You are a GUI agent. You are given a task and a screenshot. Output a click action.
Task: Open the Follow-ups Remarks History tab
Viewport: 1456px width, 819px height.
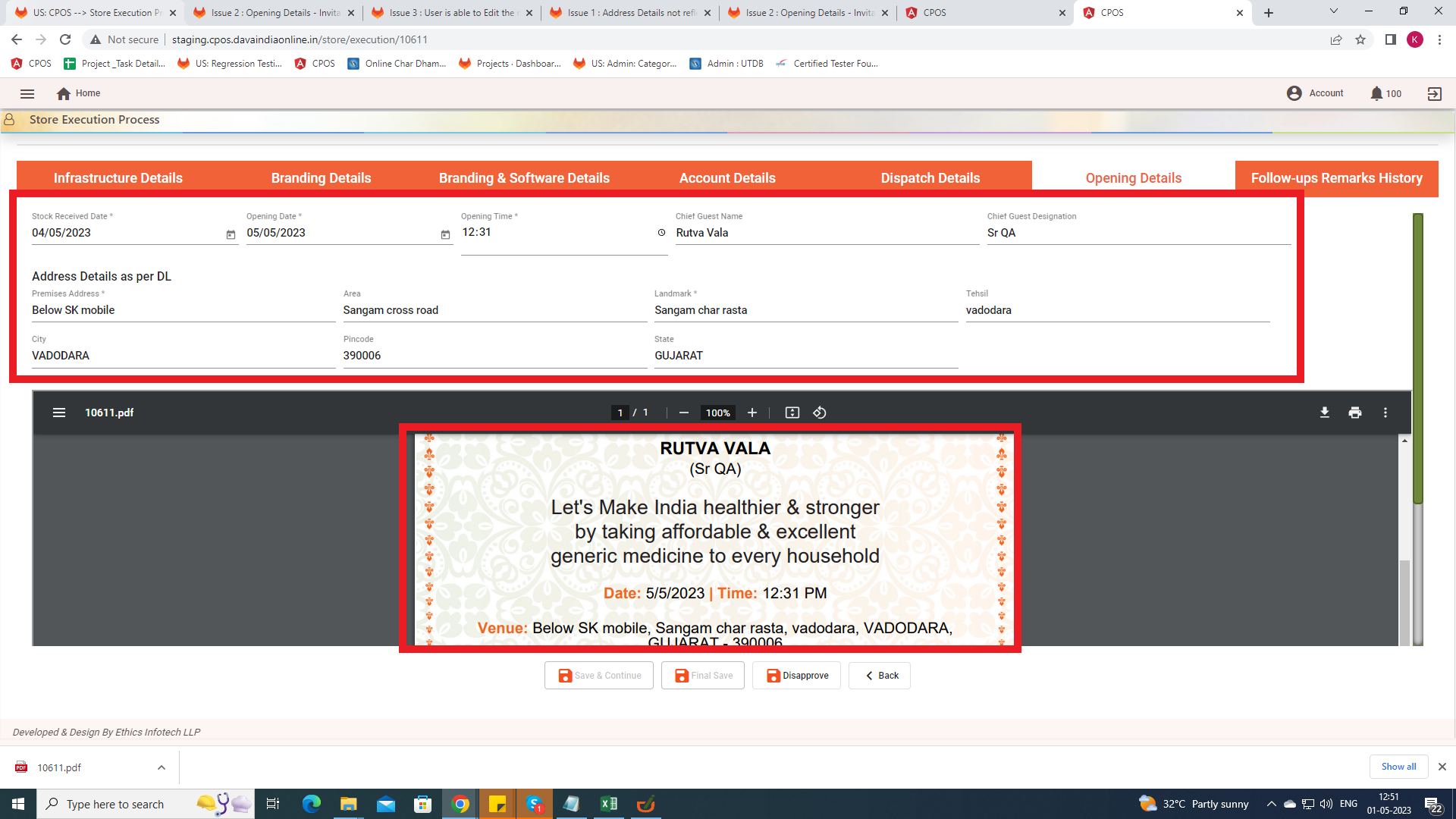1336,178
